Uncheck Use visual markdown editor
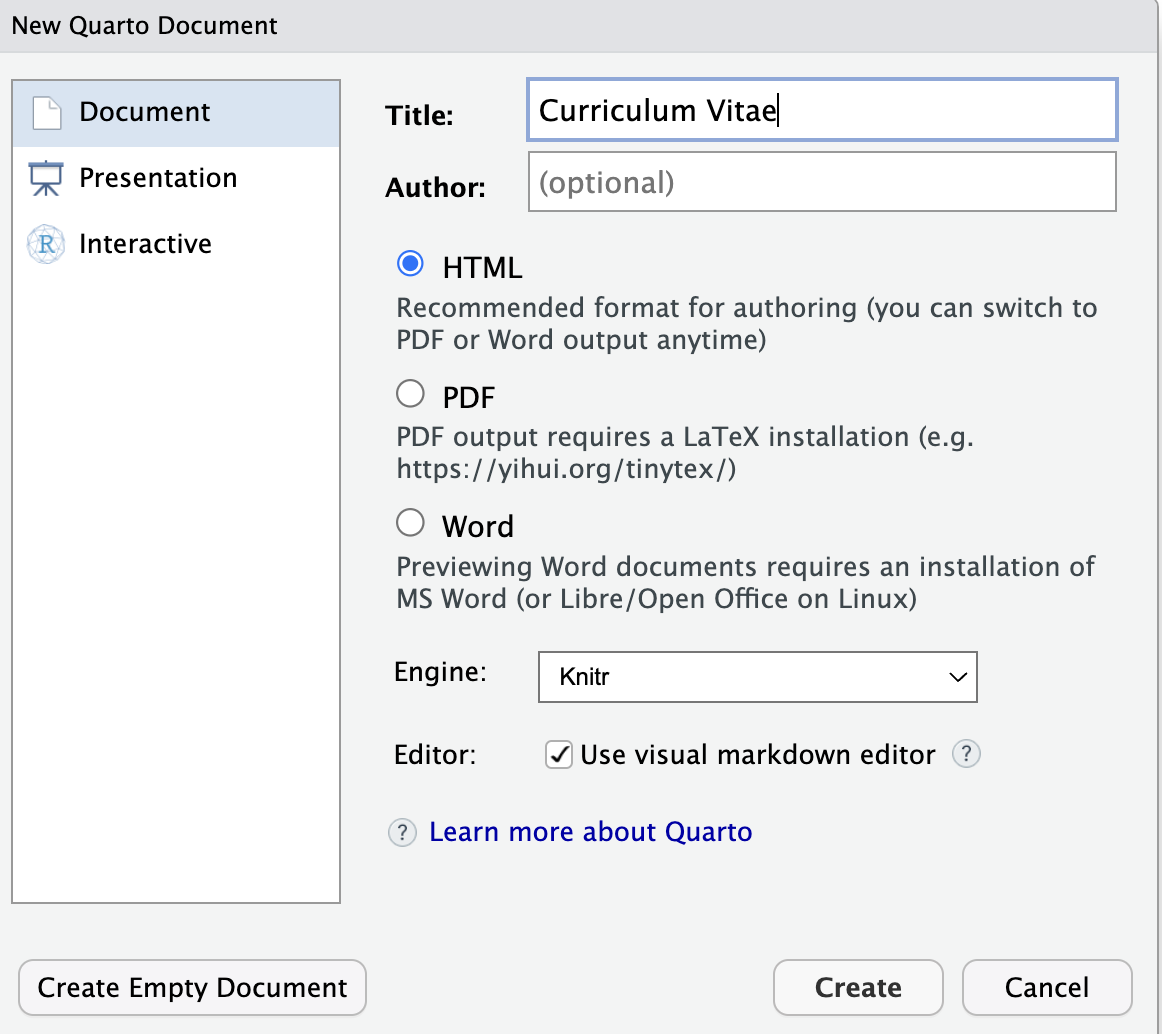 558,754
